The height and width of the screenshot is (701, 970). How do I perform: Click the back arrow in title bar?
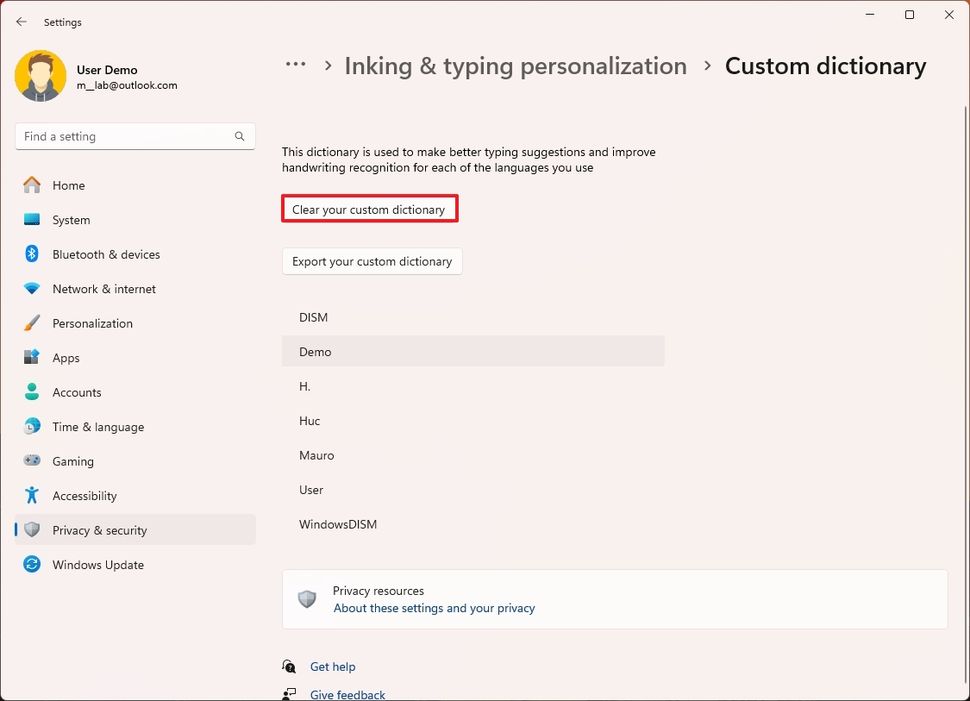pyautogui.click(x=21, y=22)
